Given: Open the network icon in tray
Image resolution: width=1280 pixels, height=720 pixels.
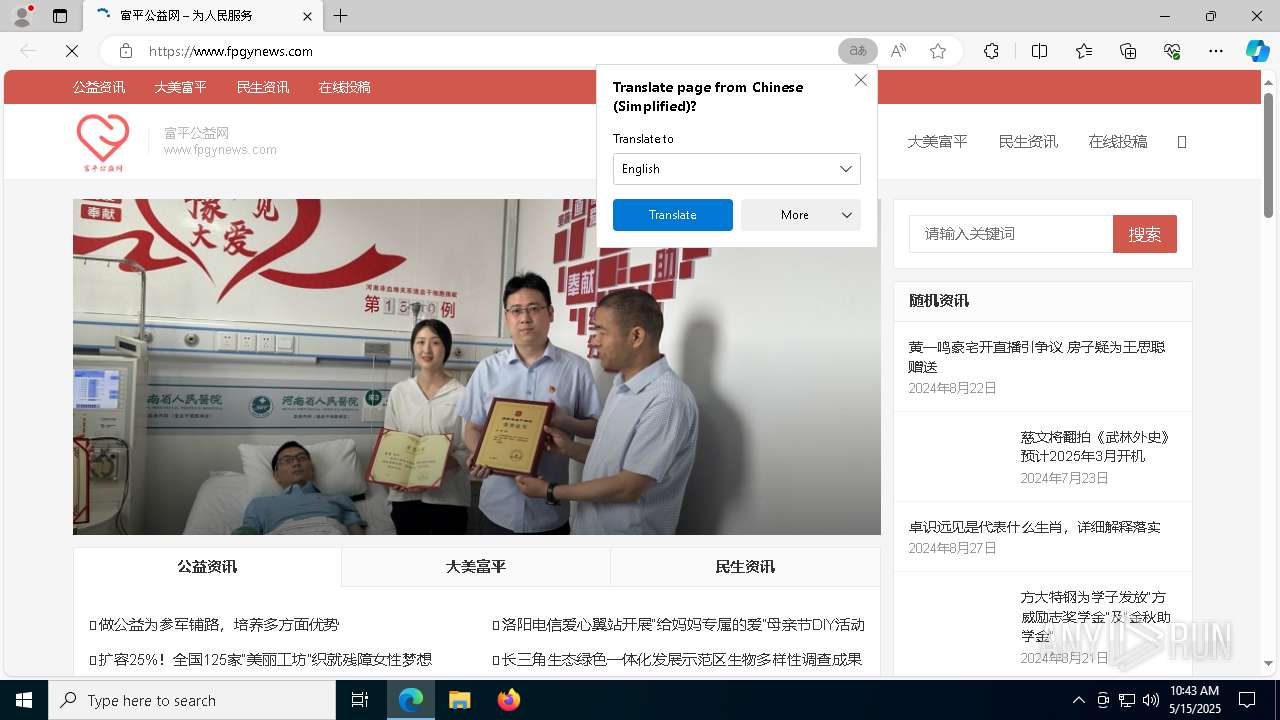Looking at the screenshot, I should tap(1127, 700).
